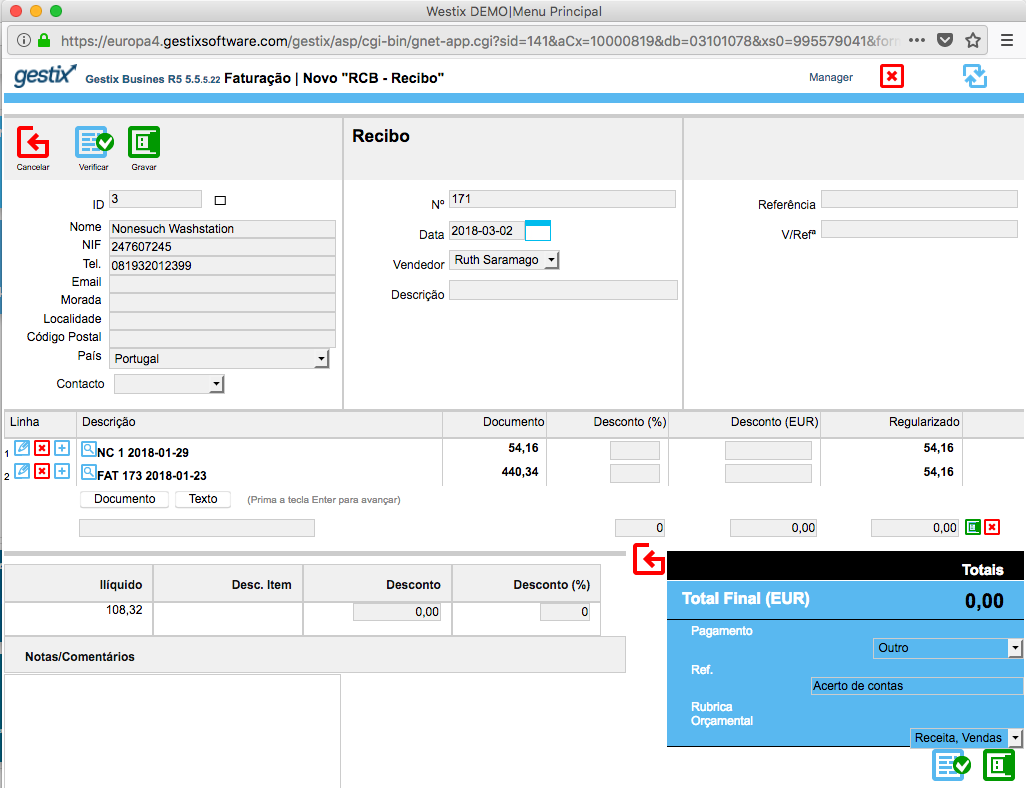Click the empty Localidade field
This screenshot has height=788, width=1026.
point(222,320)
